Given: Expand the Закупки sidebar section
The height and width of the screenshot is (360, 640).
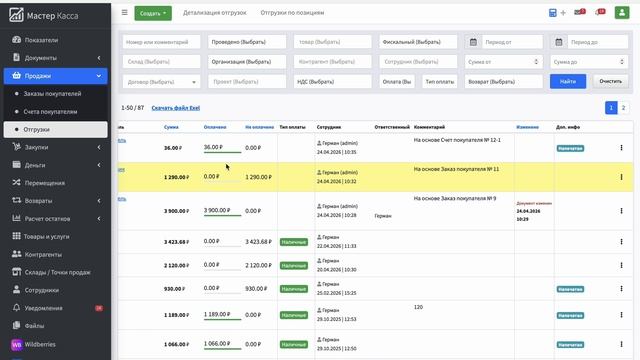Looking at the screenshot, I should click(56, 147).
